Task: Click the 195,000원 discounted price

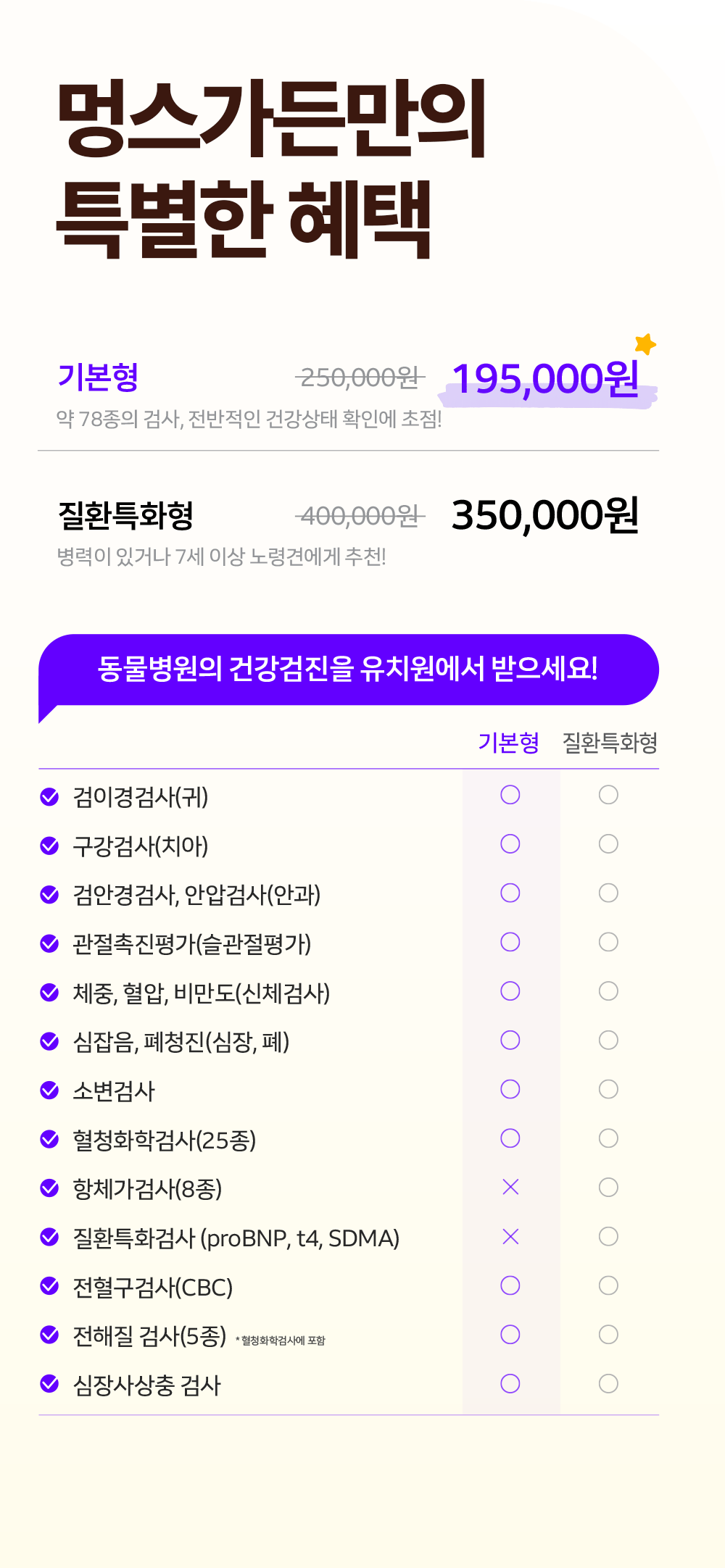Action: 545,378
